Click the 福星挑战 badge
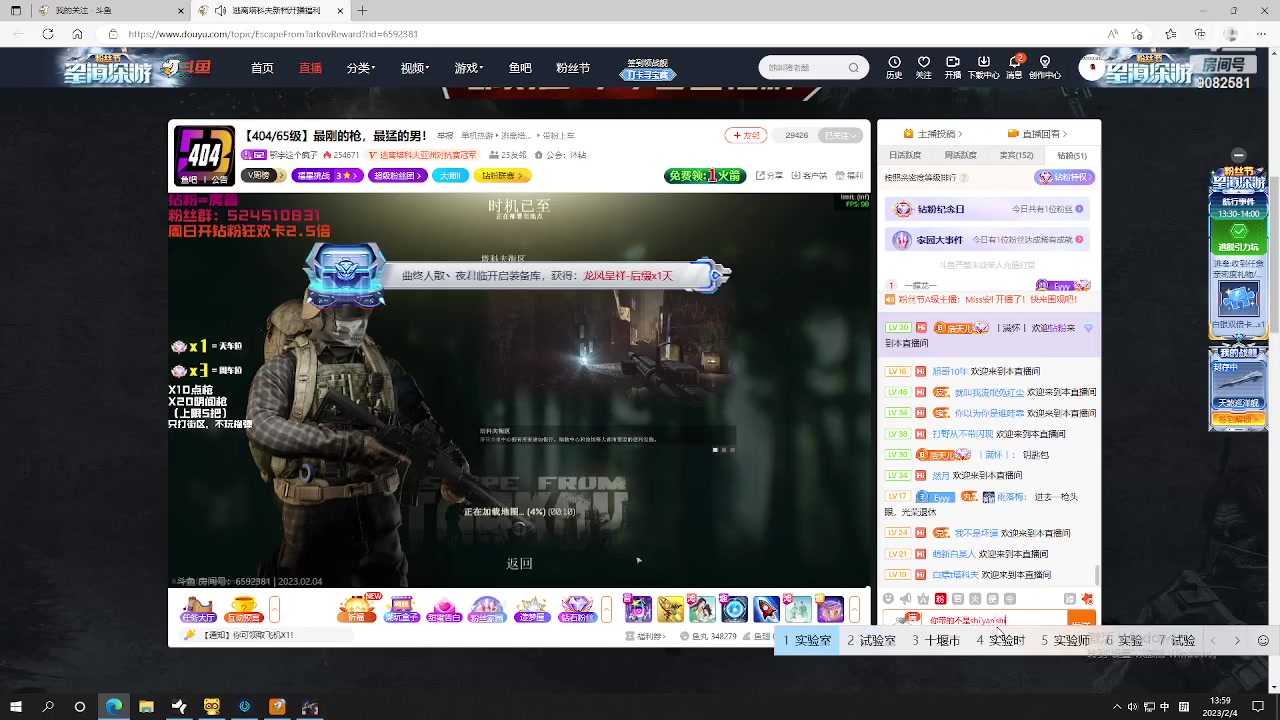Screen dimensions: 1280x720 tap(327, 176)
